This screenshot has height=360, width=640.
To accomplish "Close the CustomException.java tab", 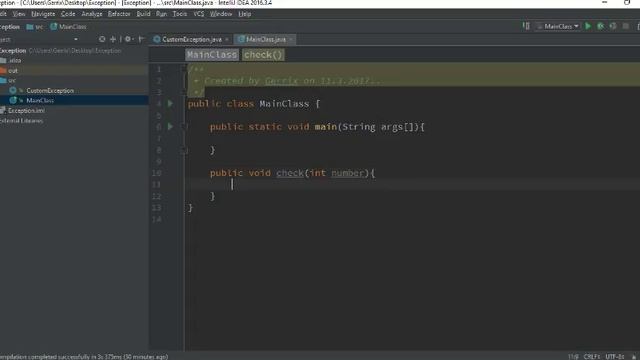I will click(x=227, y=40).
